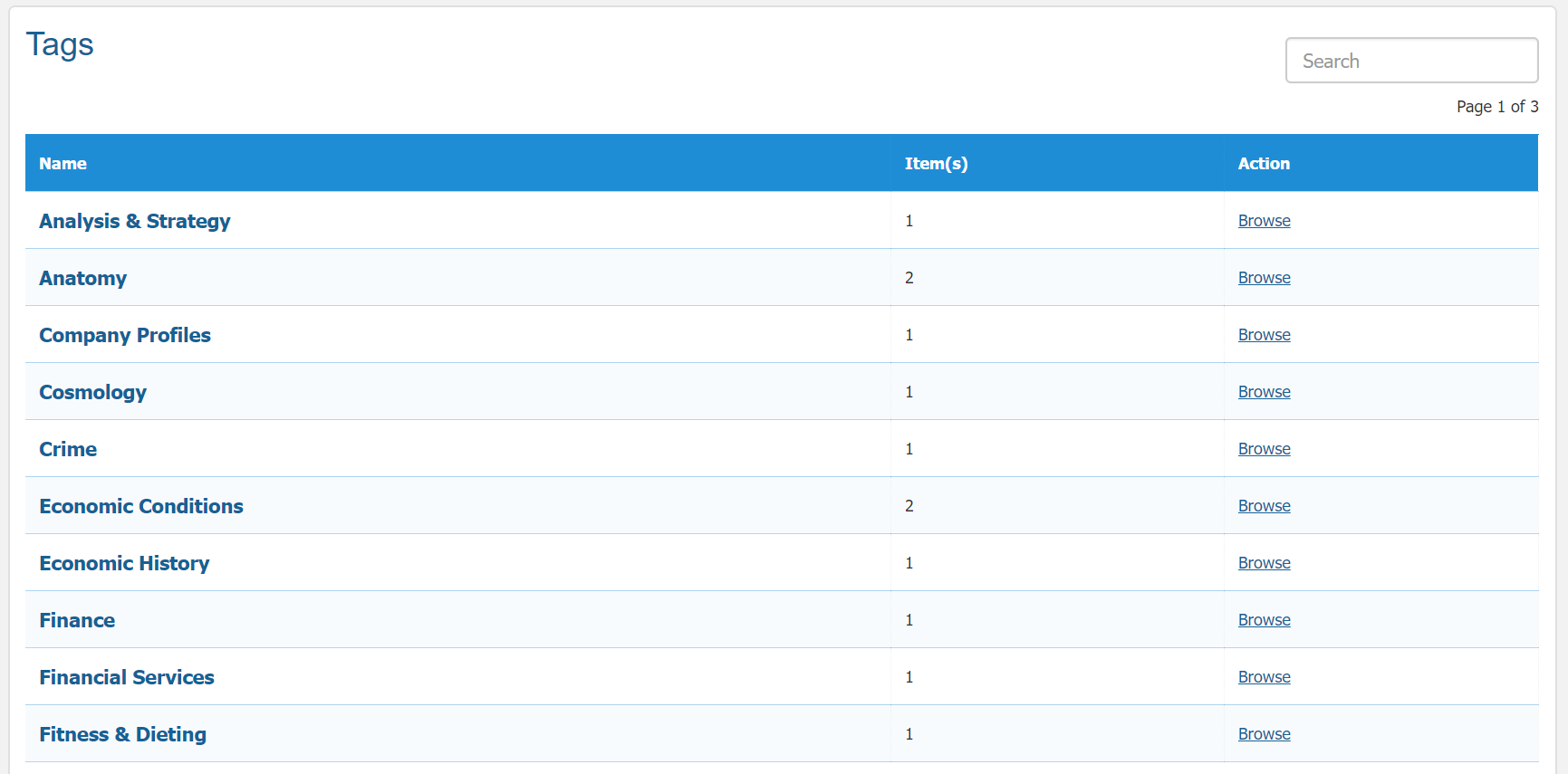Click the Page 1 of 3 indicator
The image size is (1568, 774).
point(1497,107)
